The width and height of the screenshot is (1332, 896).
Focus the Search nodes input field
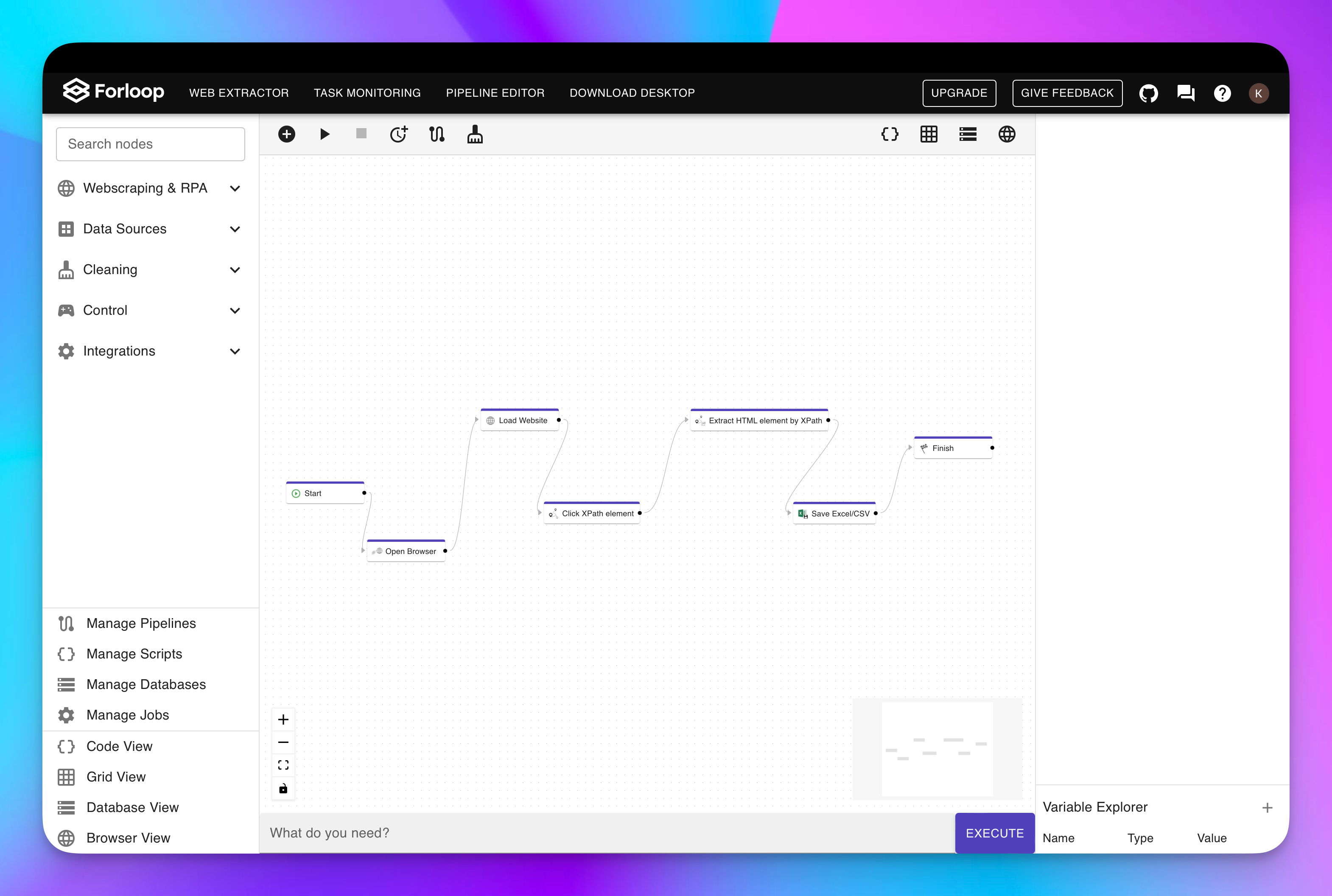150,144
